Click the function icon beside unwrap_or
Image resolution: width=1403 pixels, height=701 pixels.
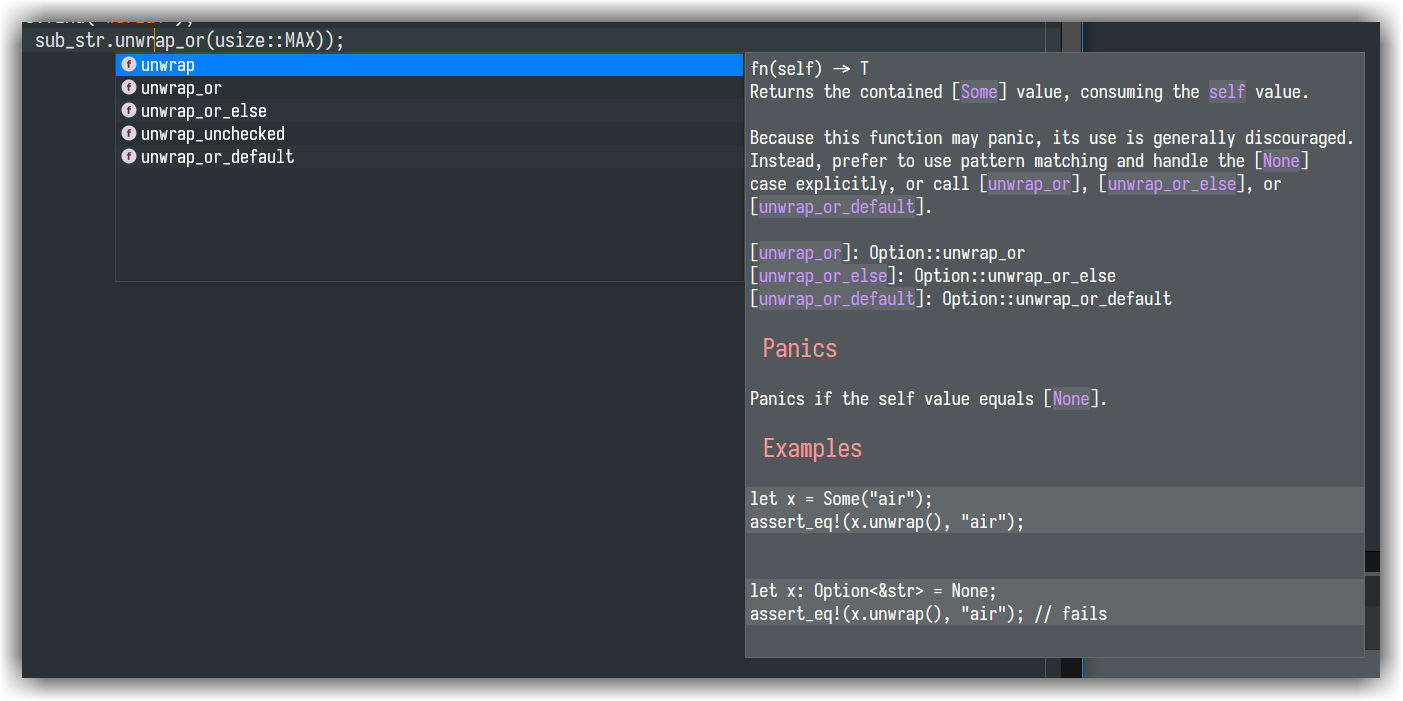[129, 88]
